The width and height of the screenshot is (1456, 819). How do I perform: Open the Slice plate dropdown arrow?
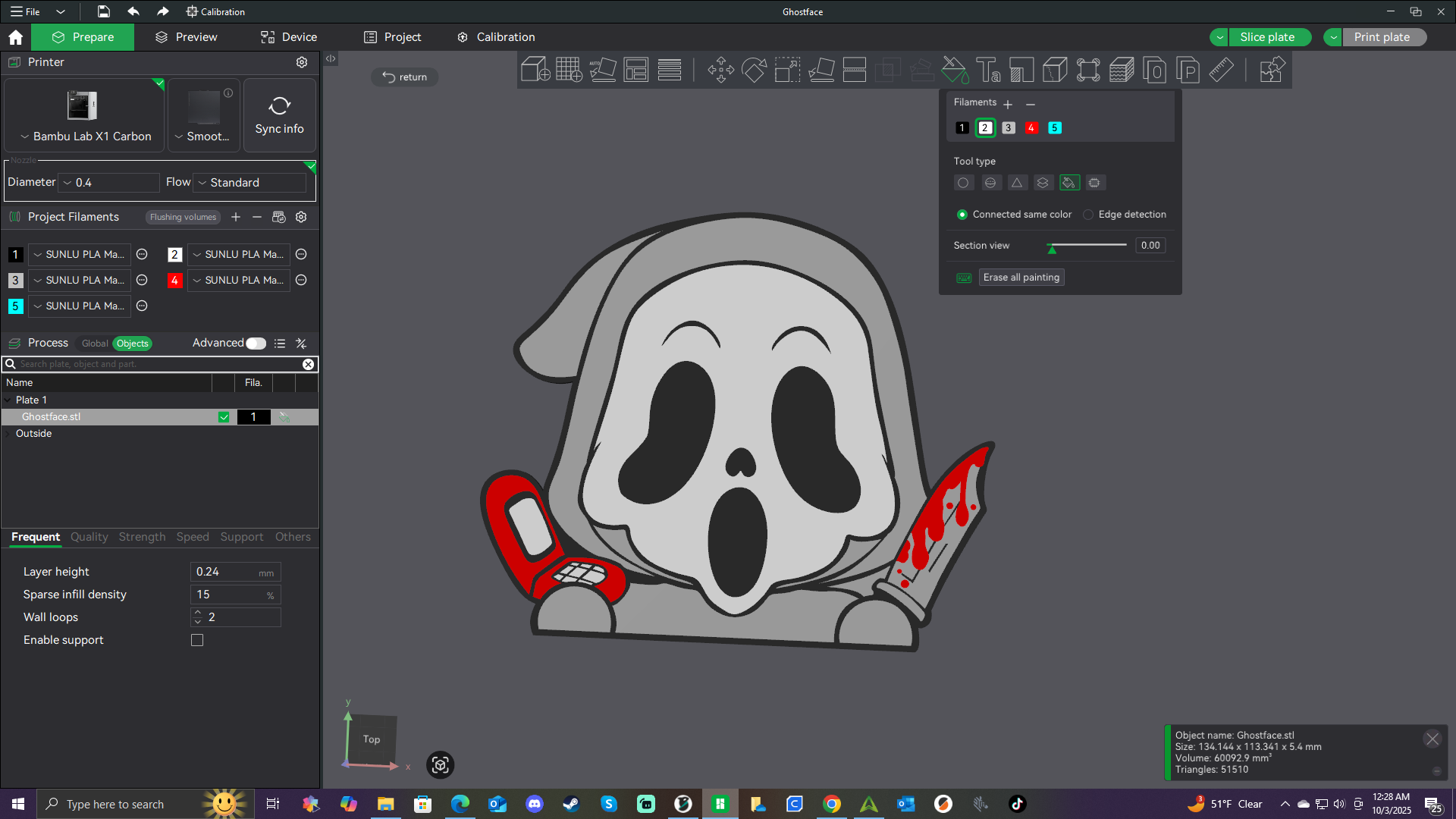1219,37
